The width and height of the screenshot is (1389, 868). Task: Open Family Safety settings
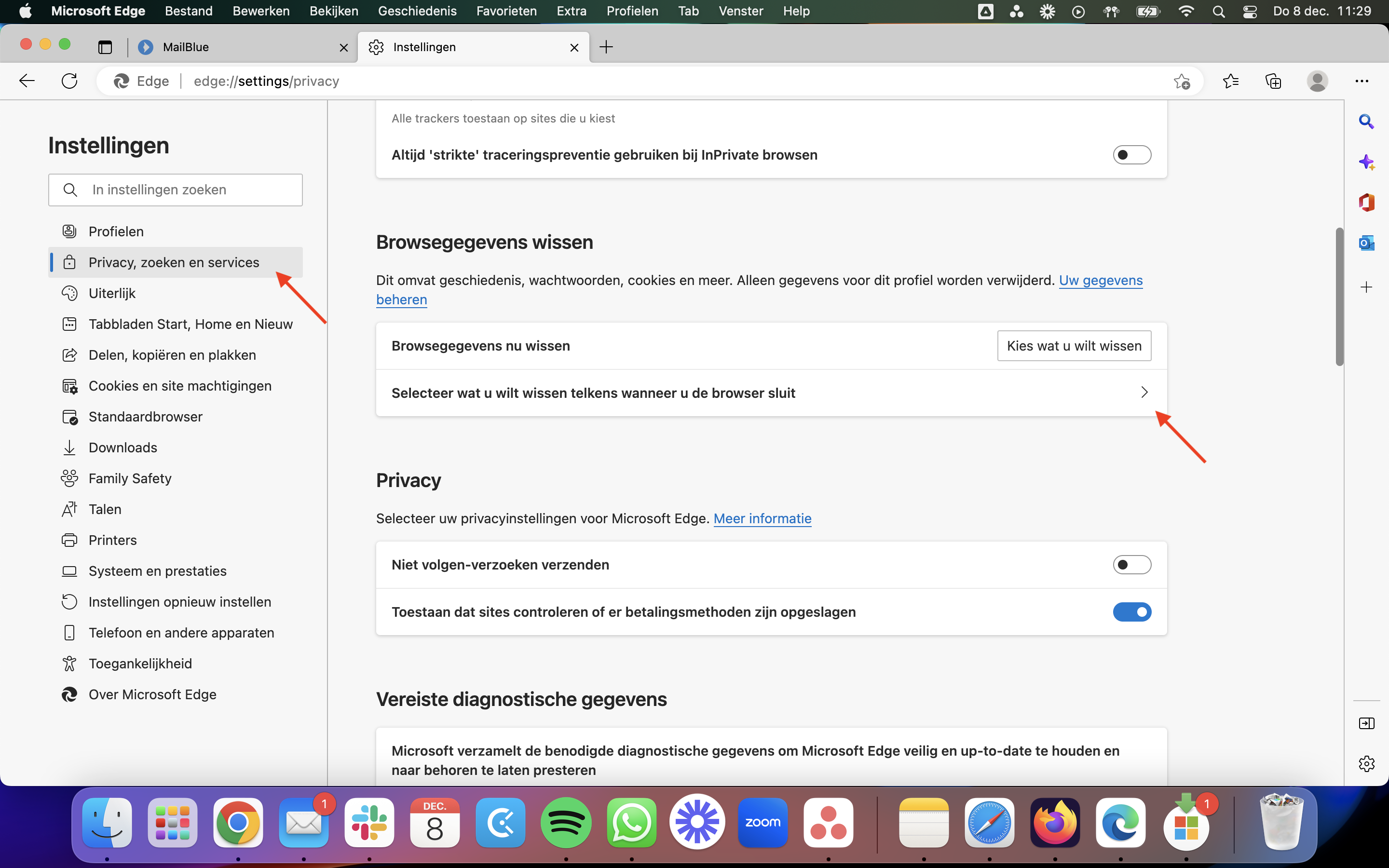pyautogui.click(x=176, y=479)
